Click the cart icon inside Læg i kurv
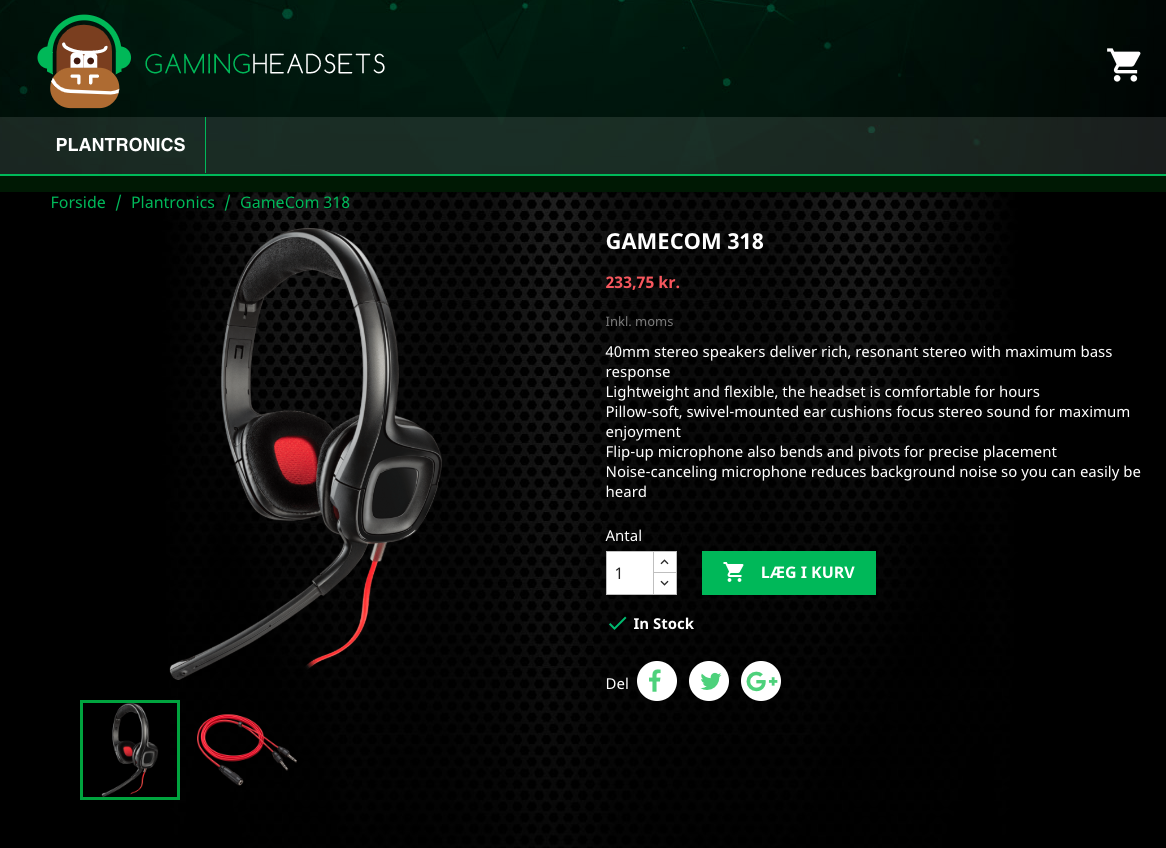 pos(734,572)
